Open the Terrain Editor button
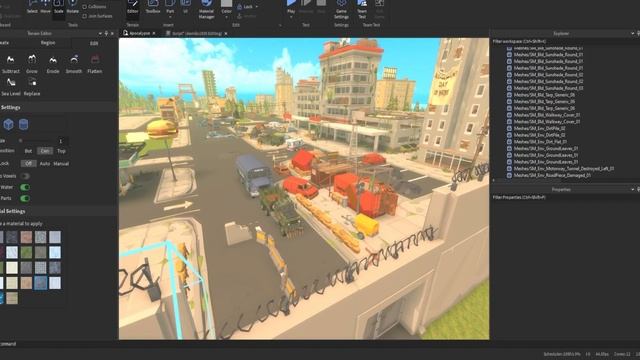640x360 pixels. (x=133, y=7)
